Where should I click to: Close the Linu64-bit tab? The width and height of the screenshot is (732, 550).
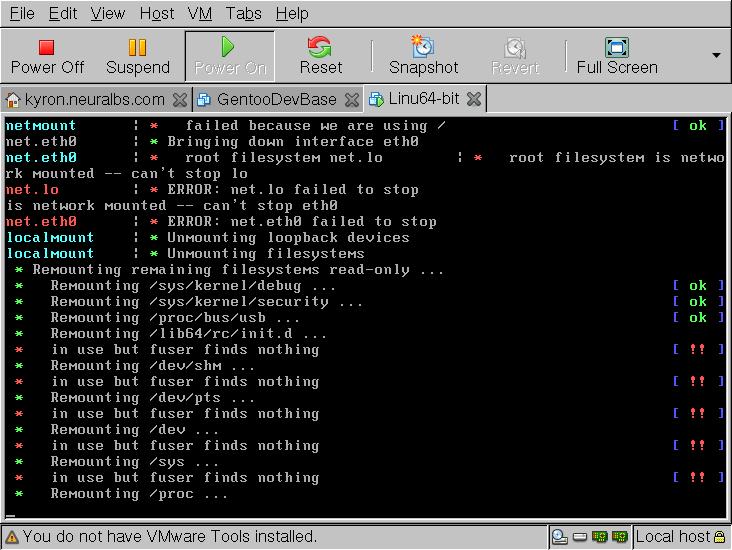(x=474, y=99)
